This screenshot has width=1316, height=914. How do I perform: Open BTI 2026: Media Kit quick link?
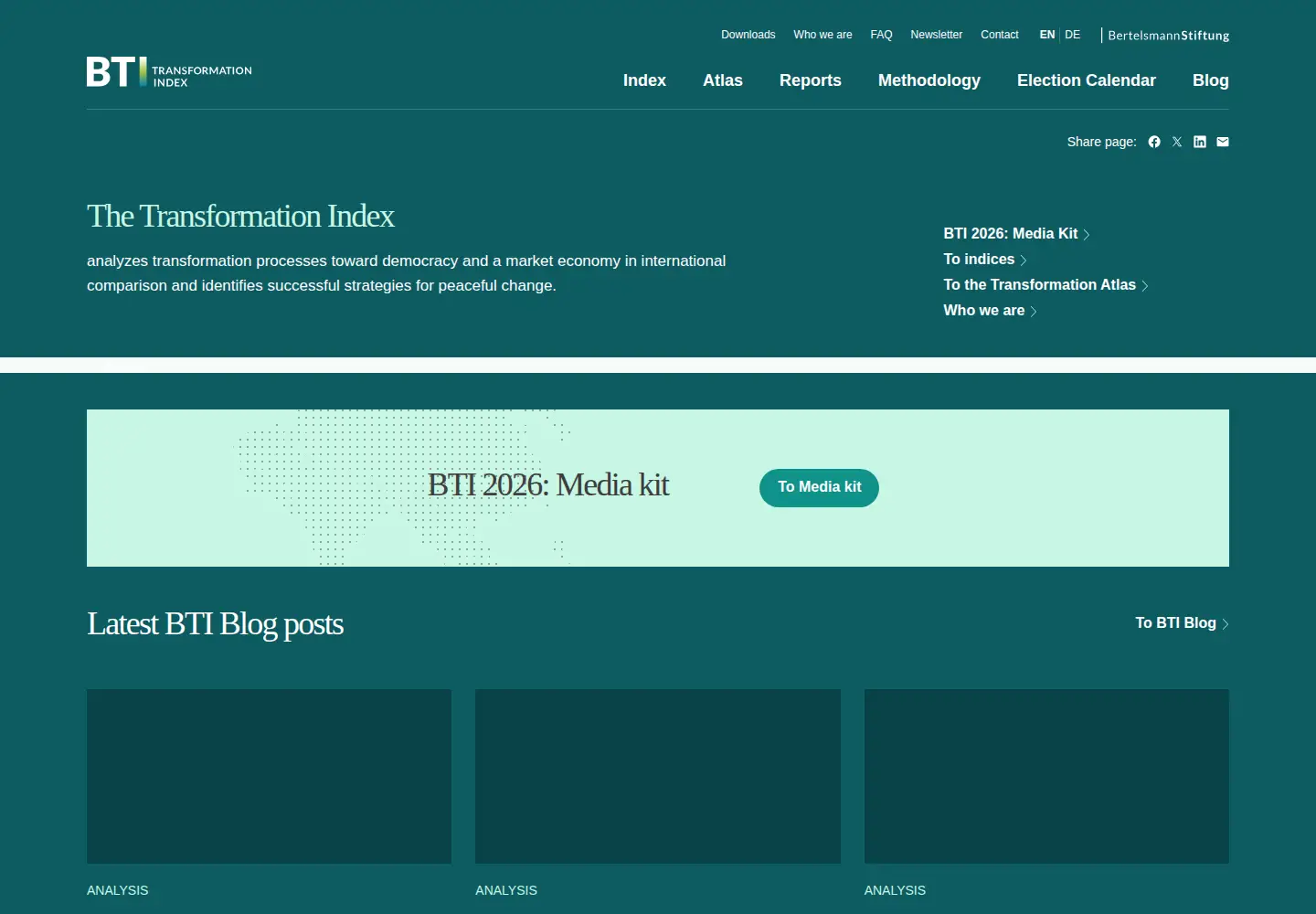[x=1016, y=234]
